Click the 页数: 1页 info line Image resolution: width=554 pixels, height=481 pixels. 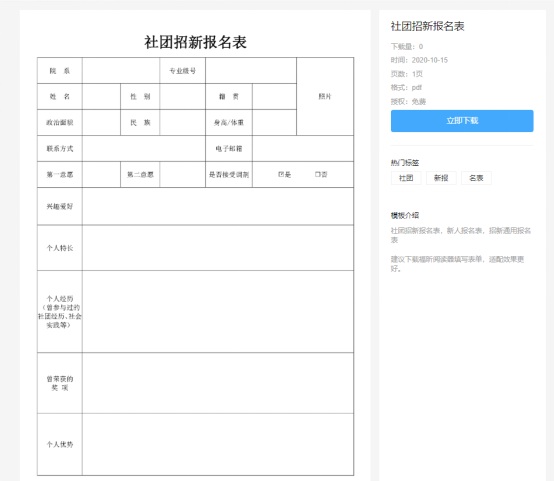[407, 74]
